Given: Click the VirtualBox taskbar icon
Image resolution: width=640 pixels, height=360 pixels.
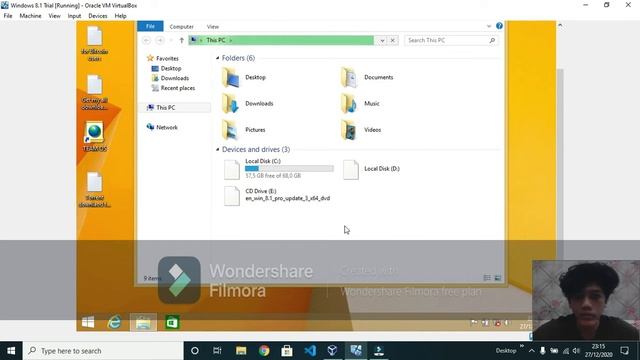Looking at the screenshot, I should [x=333, y=351].
